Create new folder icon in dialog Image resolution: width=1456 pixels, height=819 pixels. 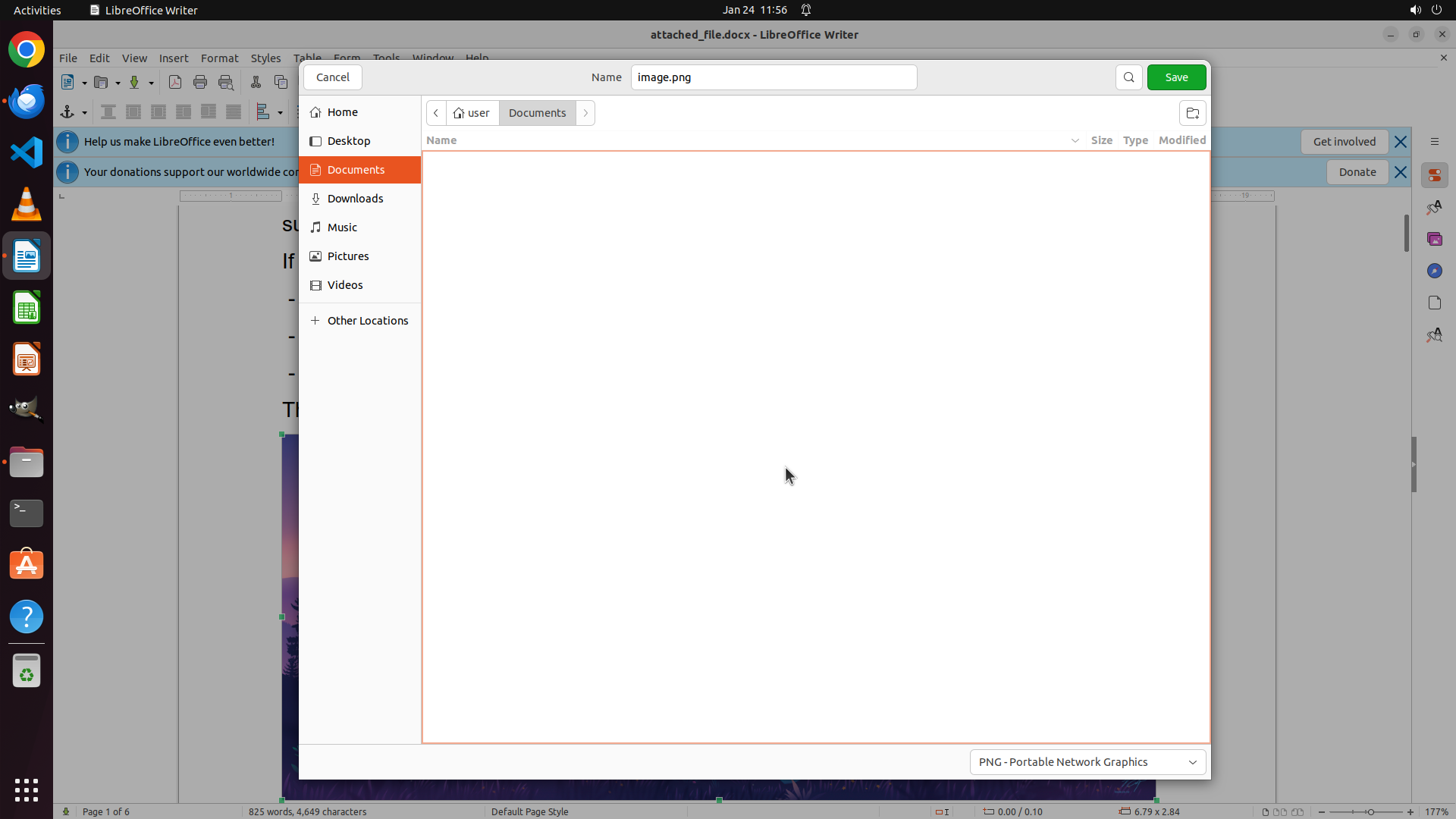tap(1192, 113)
